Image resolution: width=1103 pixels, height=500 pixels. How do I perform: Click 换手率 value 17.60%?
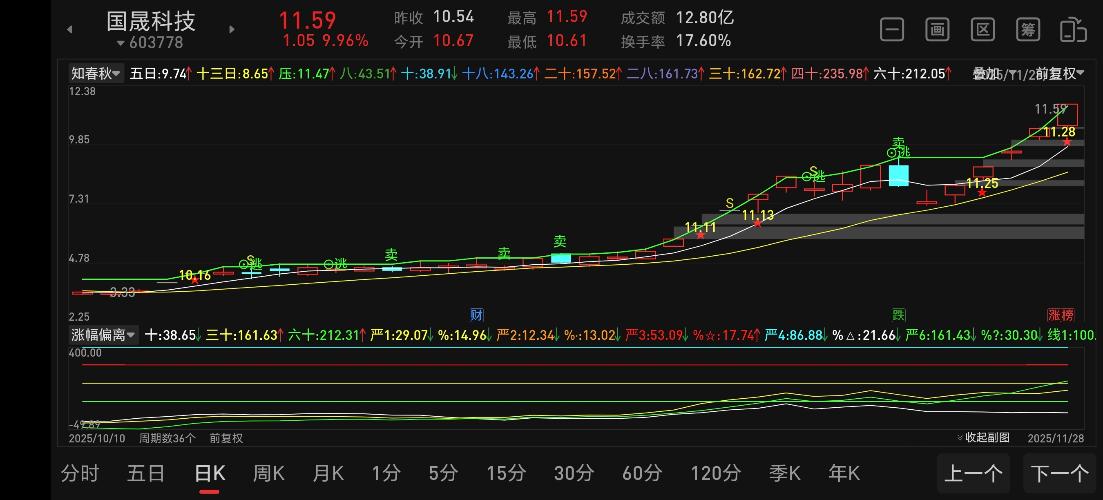pyautogui.click(x=703, y=41)
